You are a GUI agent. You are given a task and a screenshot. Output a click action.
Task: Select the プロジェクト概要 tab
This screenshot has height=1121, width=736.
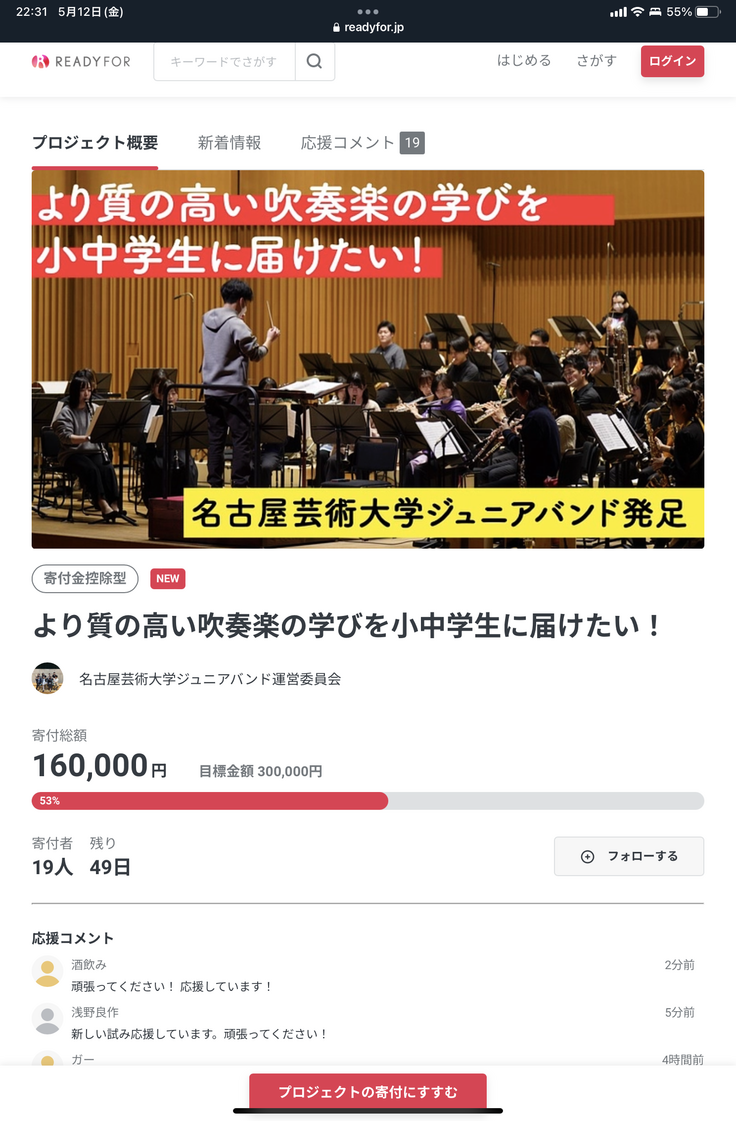[94, 143]
